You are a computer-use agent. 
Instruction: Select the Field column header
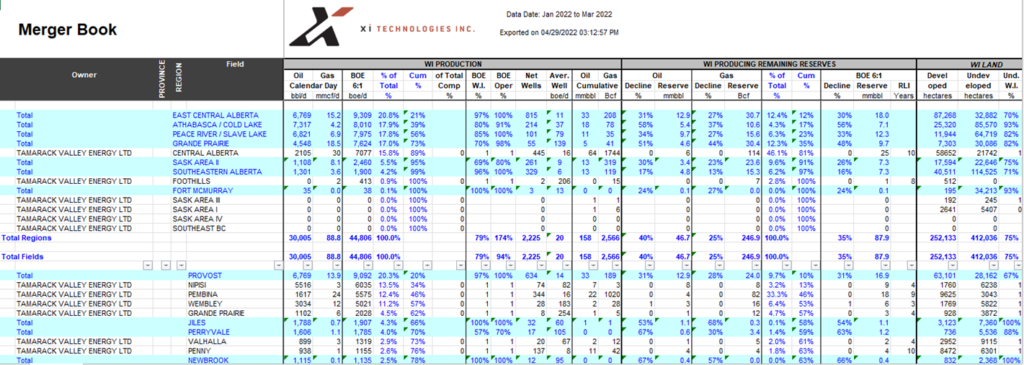[x=235, y=64]
